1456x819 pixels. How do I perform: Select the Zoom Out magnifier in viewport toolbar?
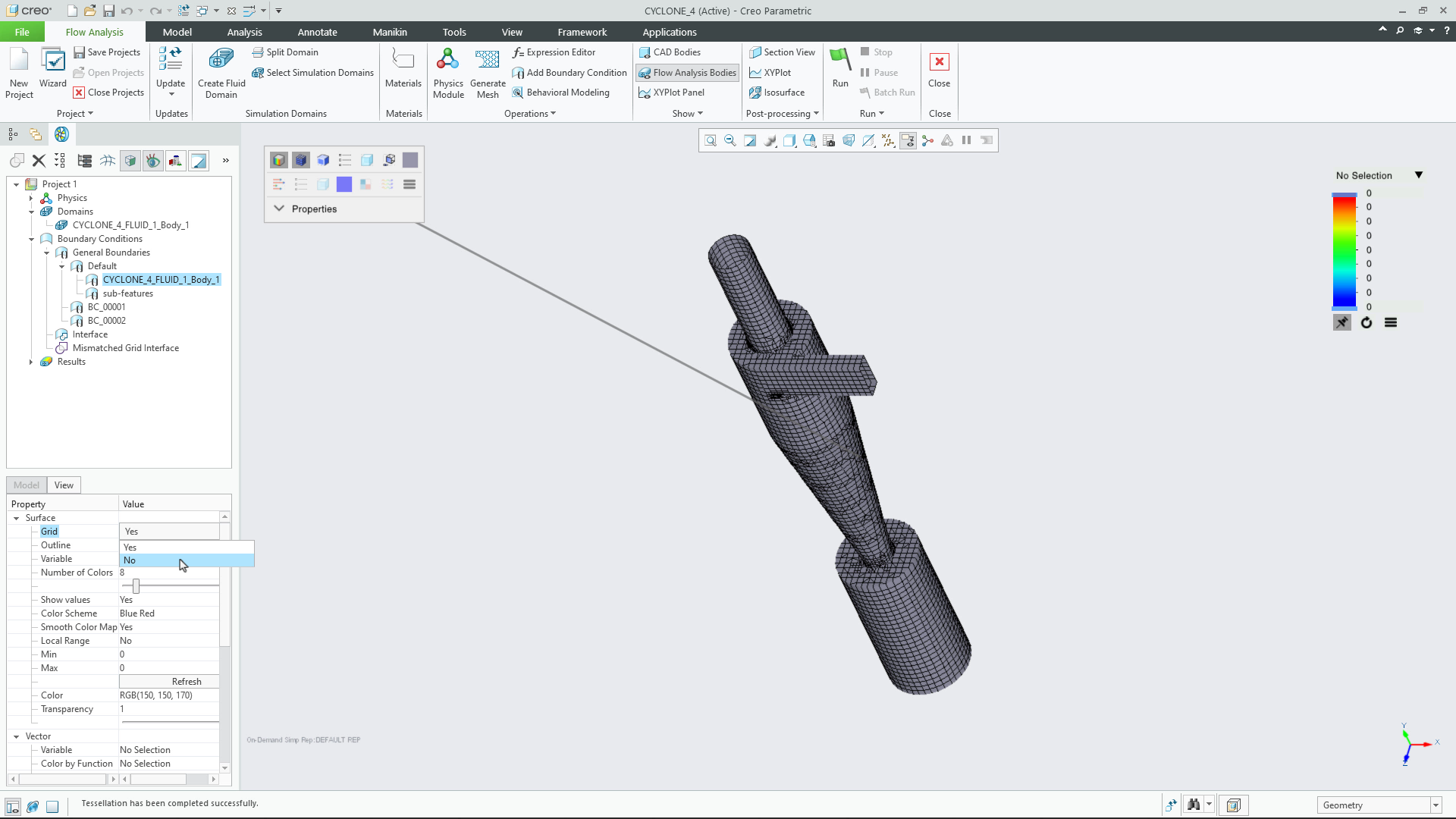[730, 140]
